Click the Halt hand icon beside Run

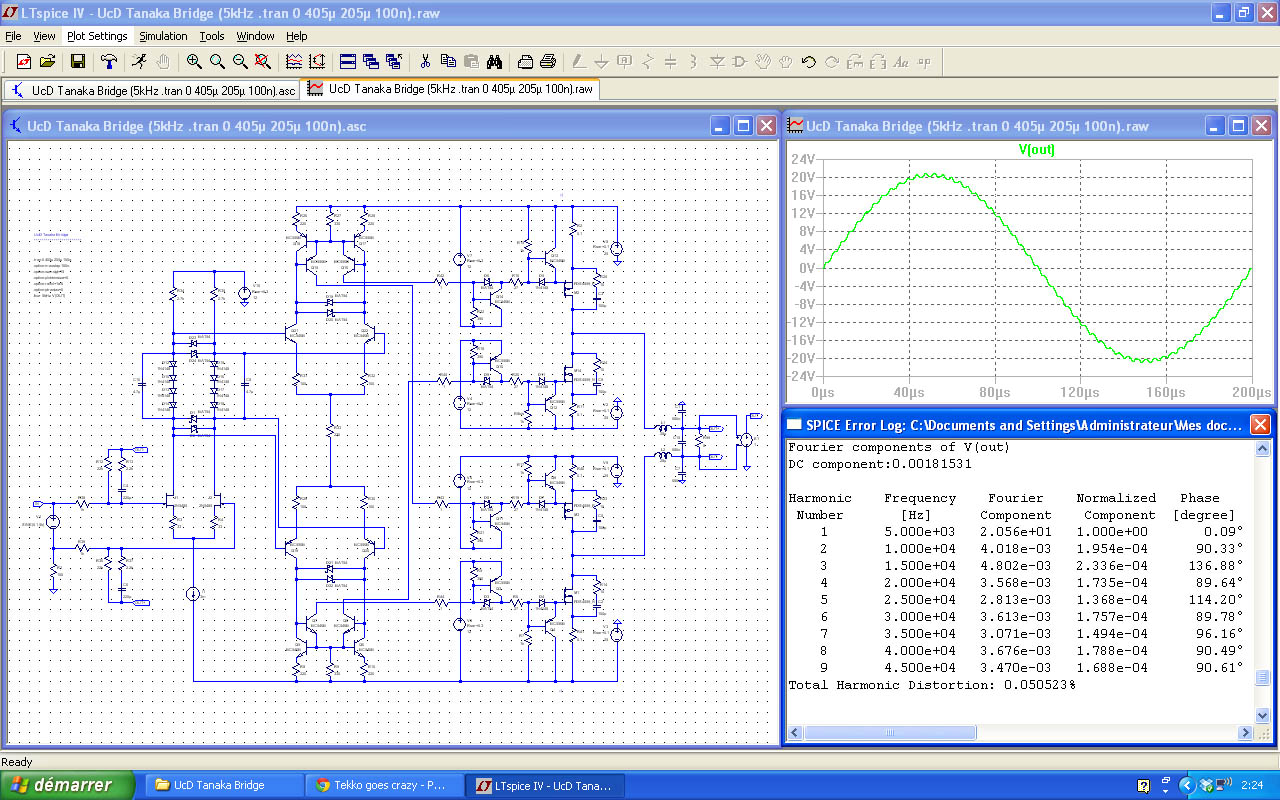click(x=162, y=62)
